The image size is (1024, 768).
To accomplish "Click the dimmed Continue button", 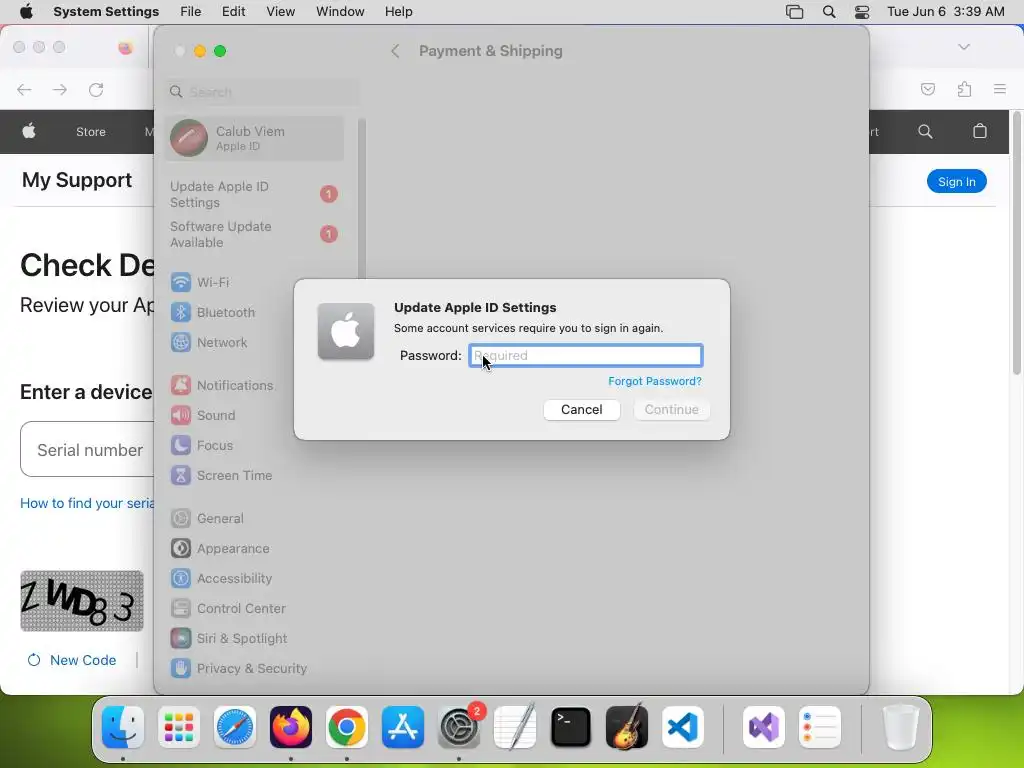I will tap(671, 409).
